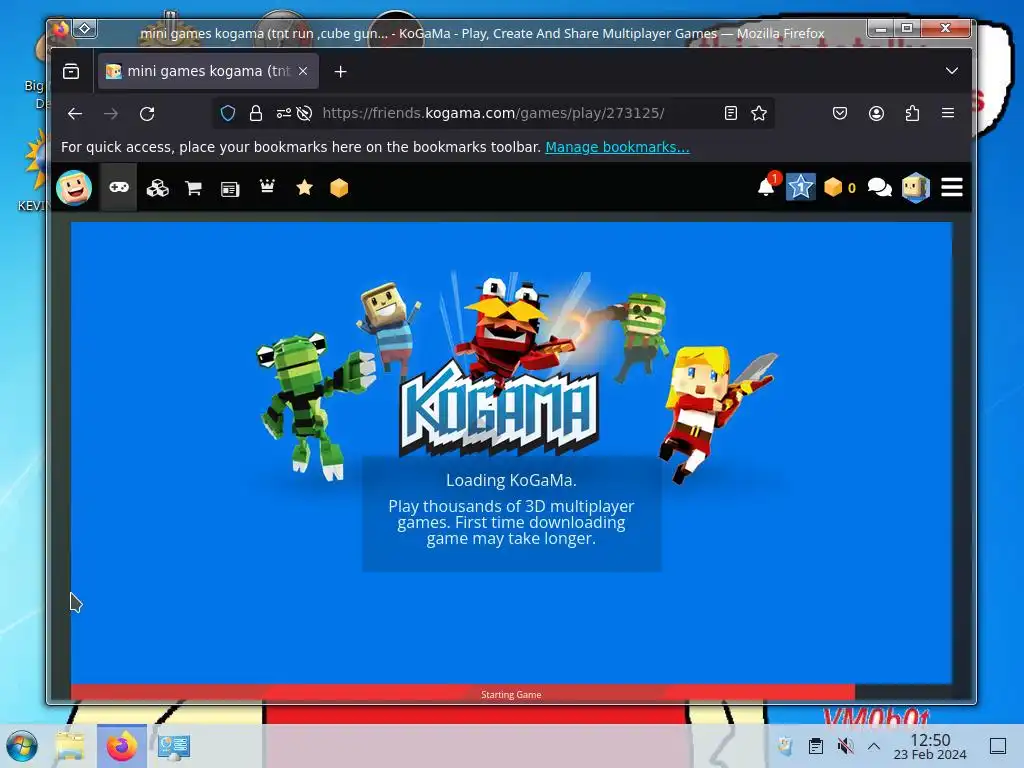Click the Firefox taskbar icon

(x=122, y=746)
